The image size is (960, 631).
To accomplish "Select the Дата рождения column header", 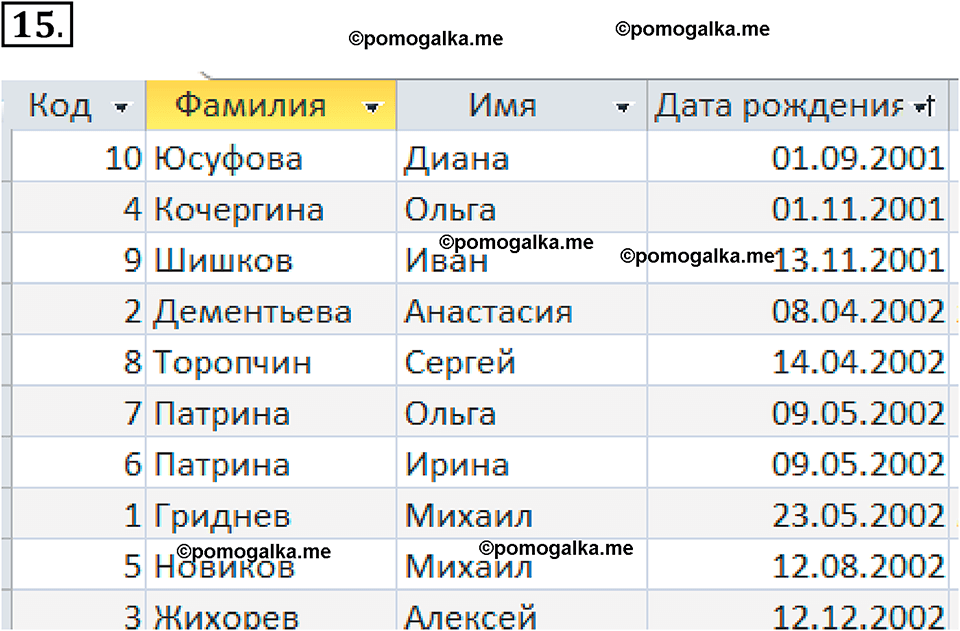I will click(798, 105).
